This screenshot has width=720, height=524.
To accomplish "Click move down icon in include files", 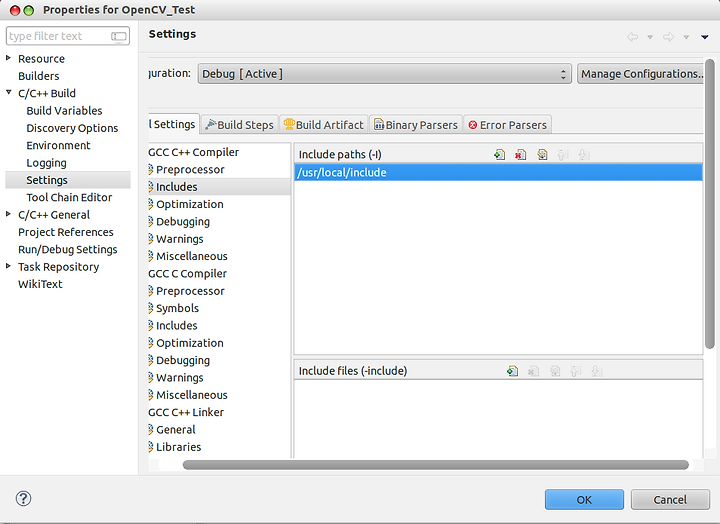I will point(596,371).
